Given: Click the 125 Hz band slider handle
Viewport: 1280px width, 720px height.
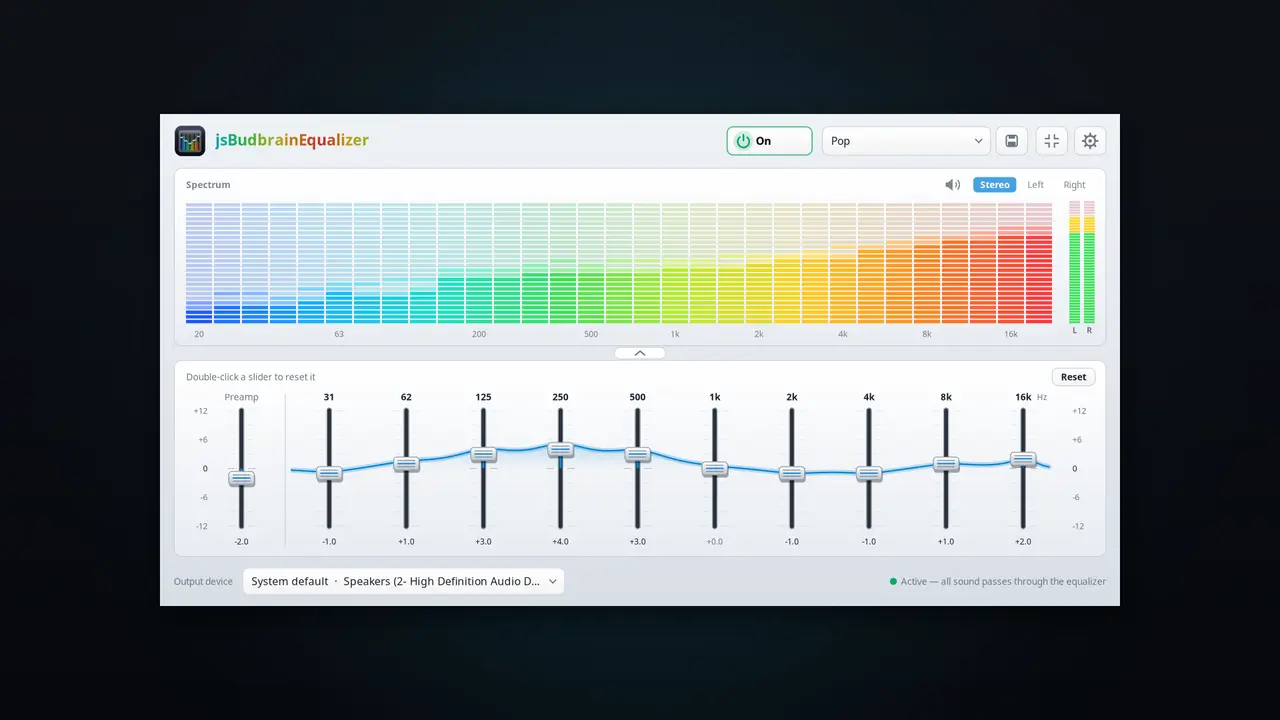Looking at the screenshot, I should click(483, 454).
